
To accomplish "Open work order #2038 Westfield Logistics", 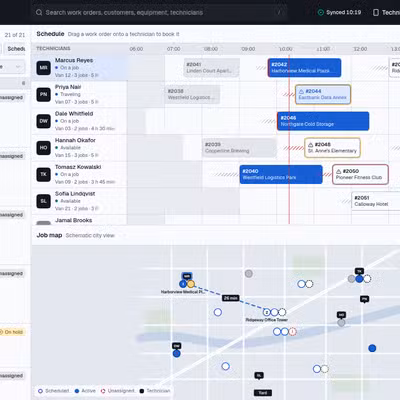I will point(192,94).
